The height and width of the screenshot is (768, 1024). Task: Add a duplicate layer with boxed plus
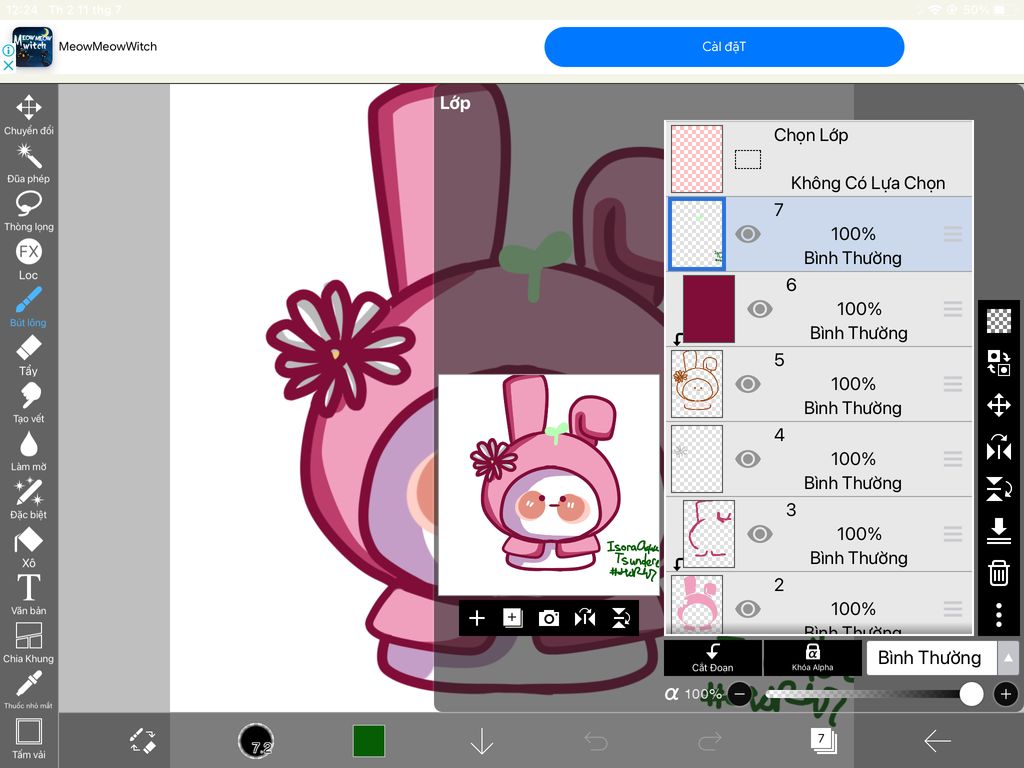pyautogui.click(x=513, y=618)
